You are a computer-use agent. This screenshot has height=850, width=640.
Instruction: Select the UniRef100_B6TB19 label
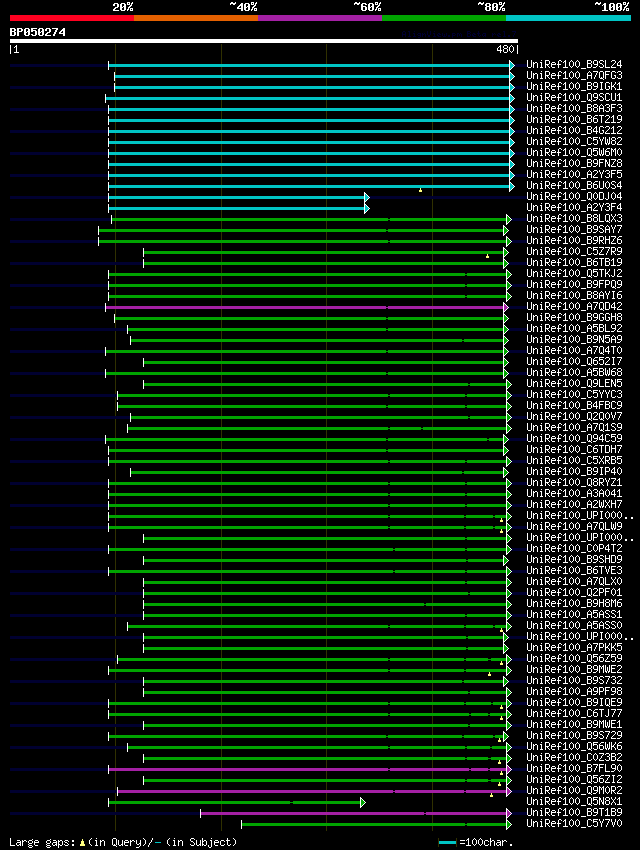[574, 262]
